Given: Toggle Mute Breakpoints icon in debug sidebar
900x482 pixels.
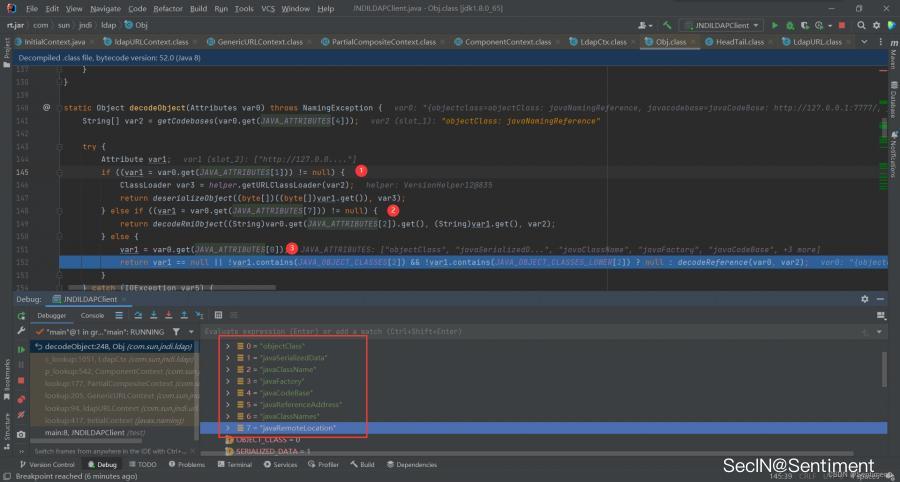Looking at the screenshot, I should click(x=21, y=416).
